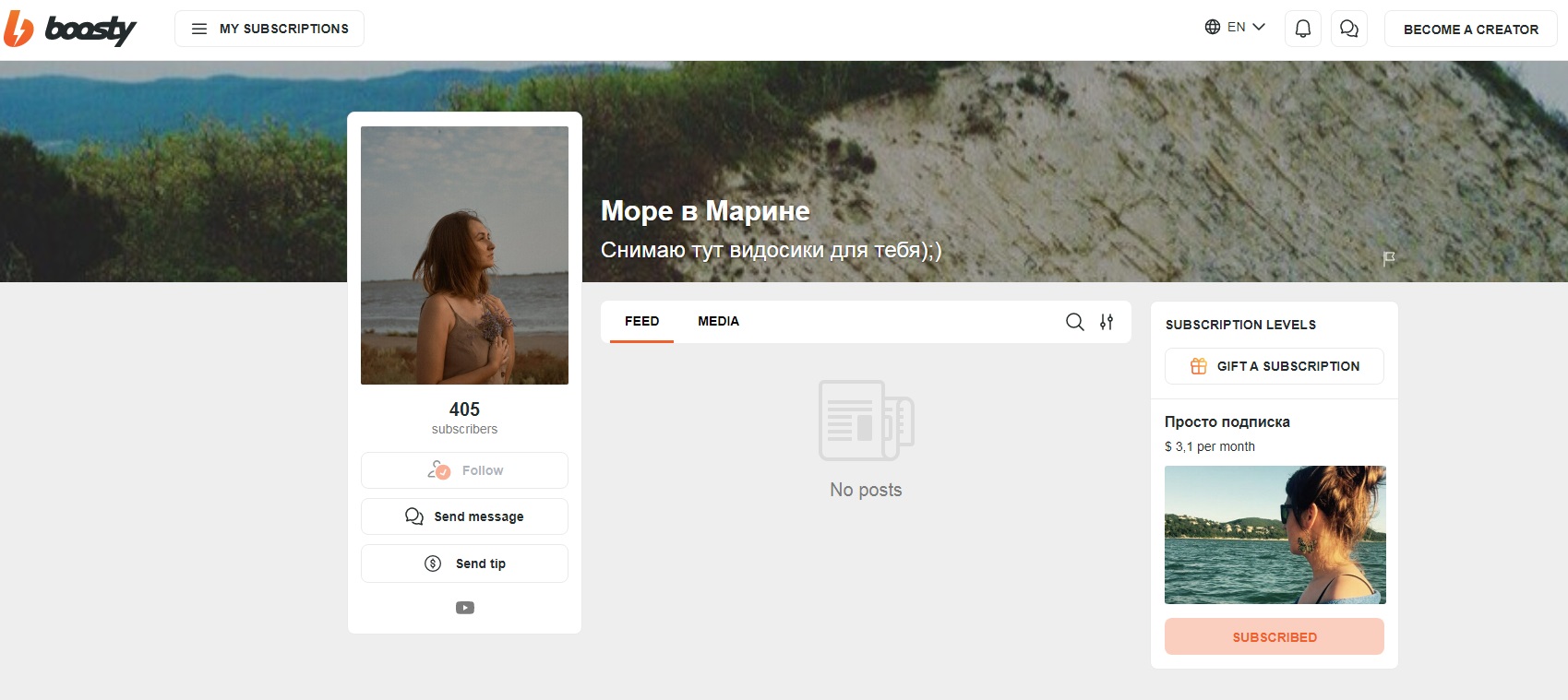
Task: Click Send message button
Action: point(464,516)
